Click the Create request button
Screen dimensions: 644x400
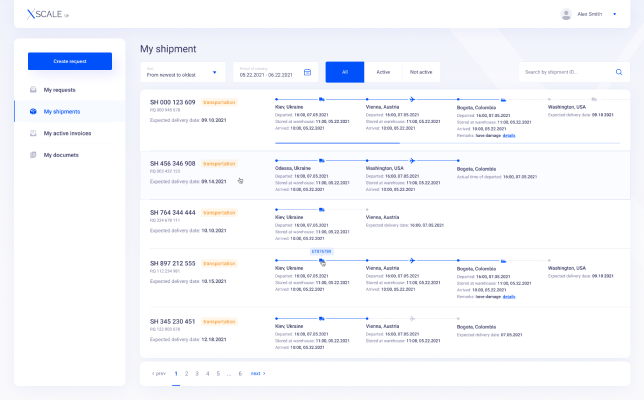[70, 61]
